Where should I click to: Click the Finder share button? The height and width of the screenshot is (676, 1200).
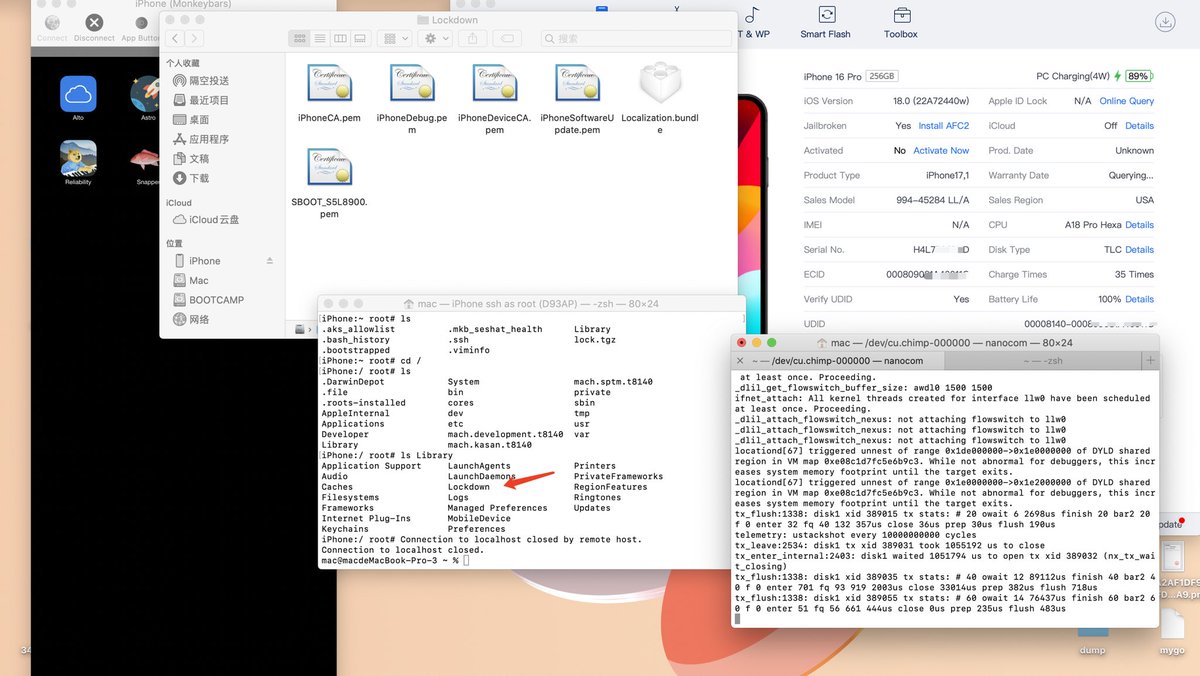[x=473, y=38]
